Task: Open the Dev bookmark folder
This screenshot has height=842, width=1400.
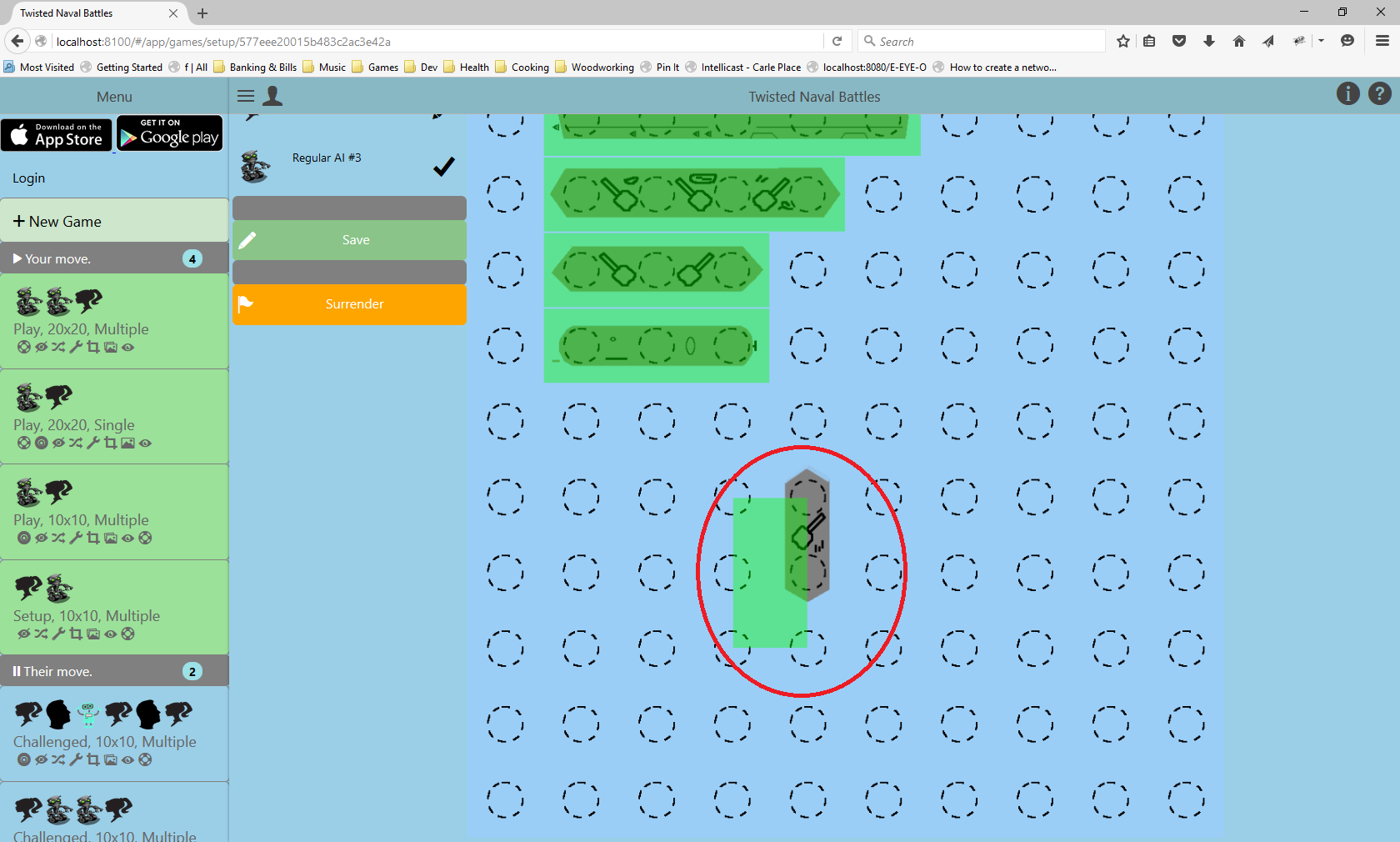Action: coord(421,68)
